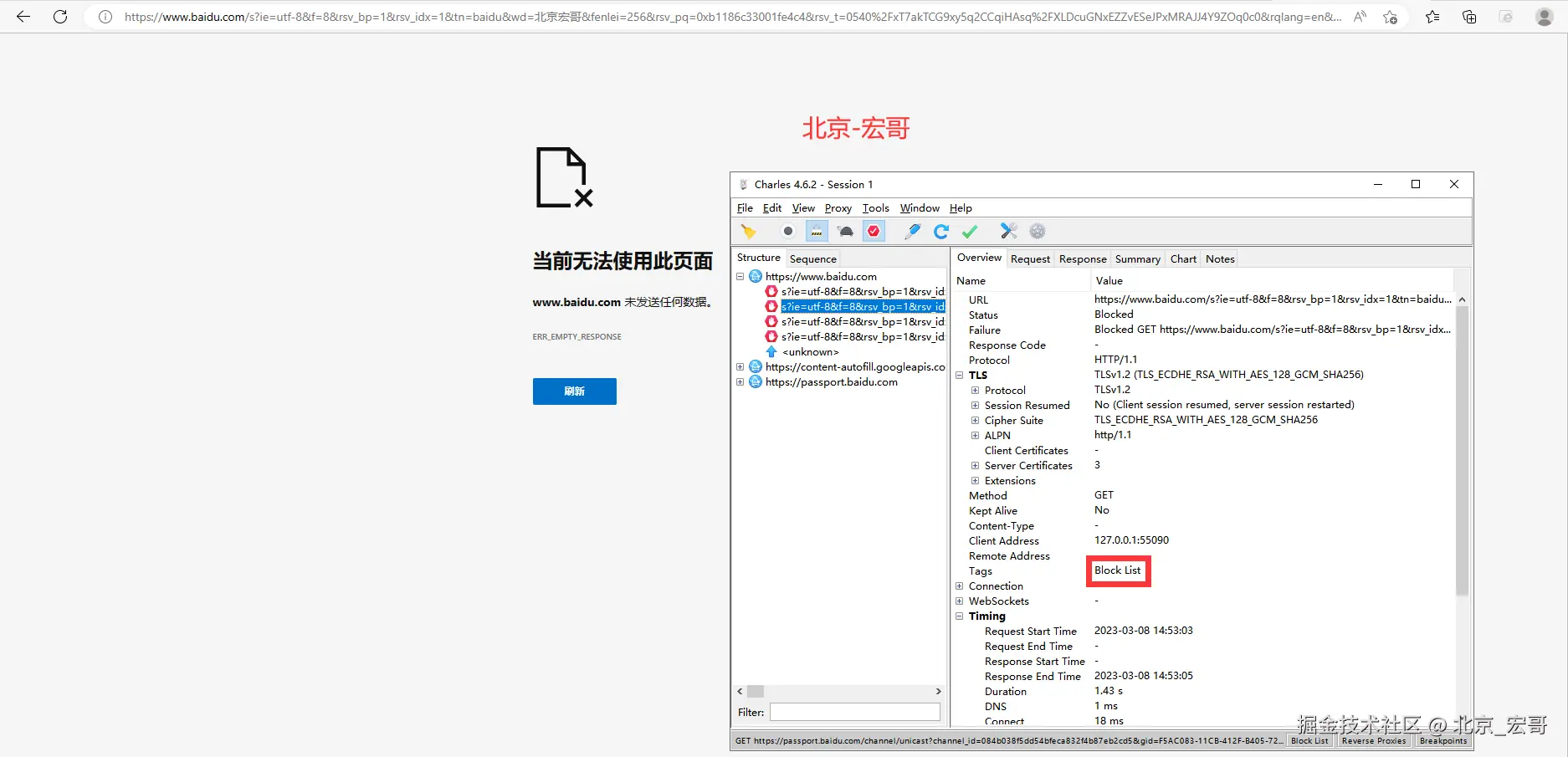Open the View menu
Screen dimensions: 1568x757
coord(803,208)
